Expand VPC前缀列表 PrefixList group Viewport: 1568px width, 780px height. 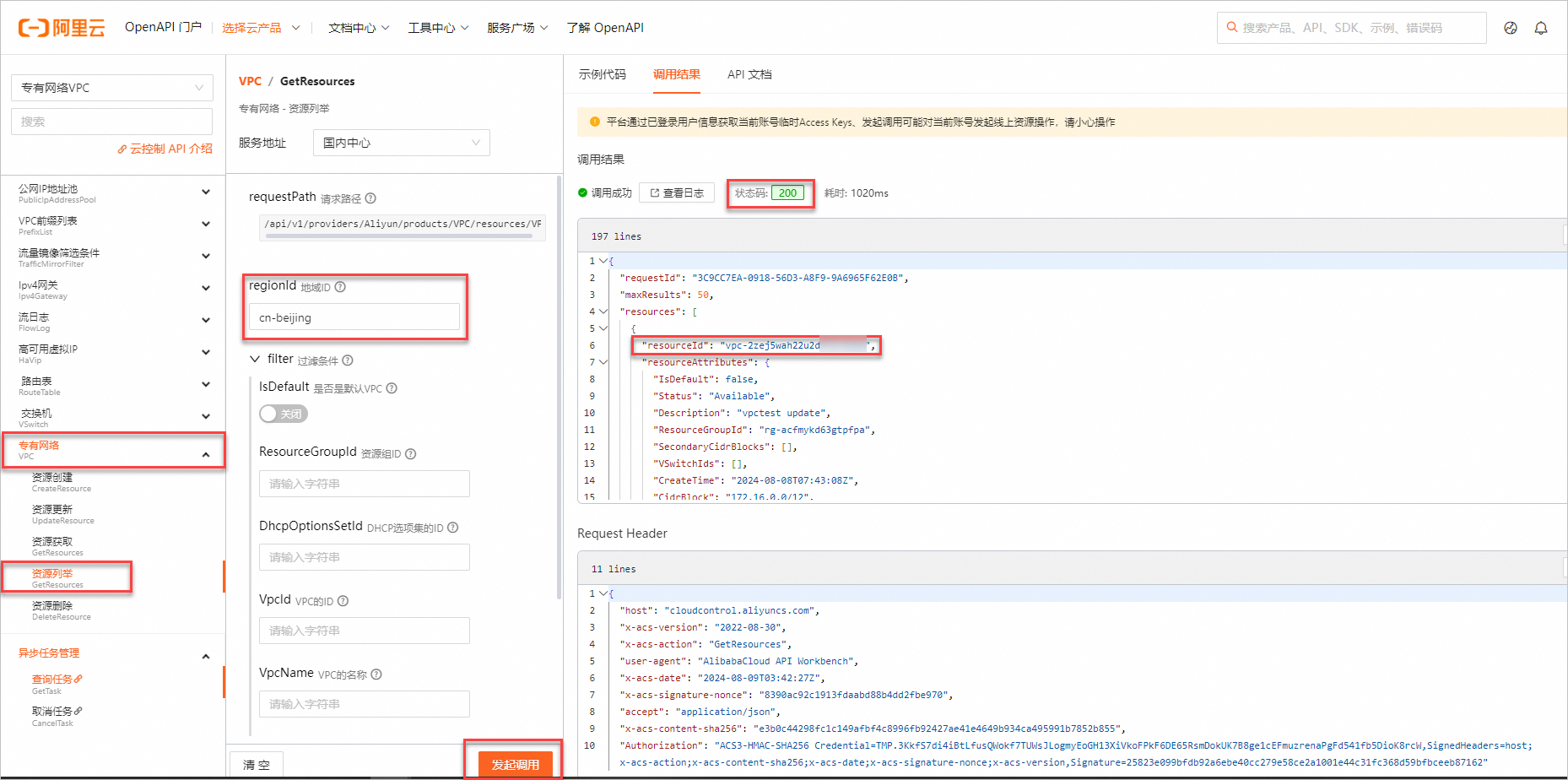point(206,225)
